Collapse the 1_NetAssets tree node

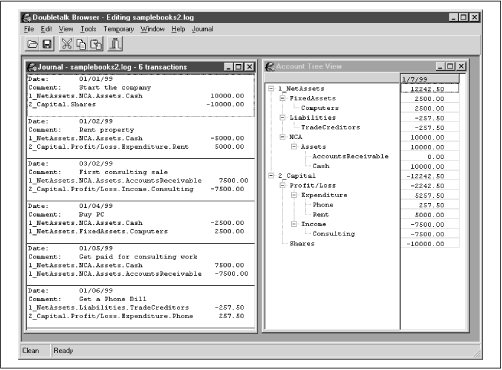pos(271,88)
